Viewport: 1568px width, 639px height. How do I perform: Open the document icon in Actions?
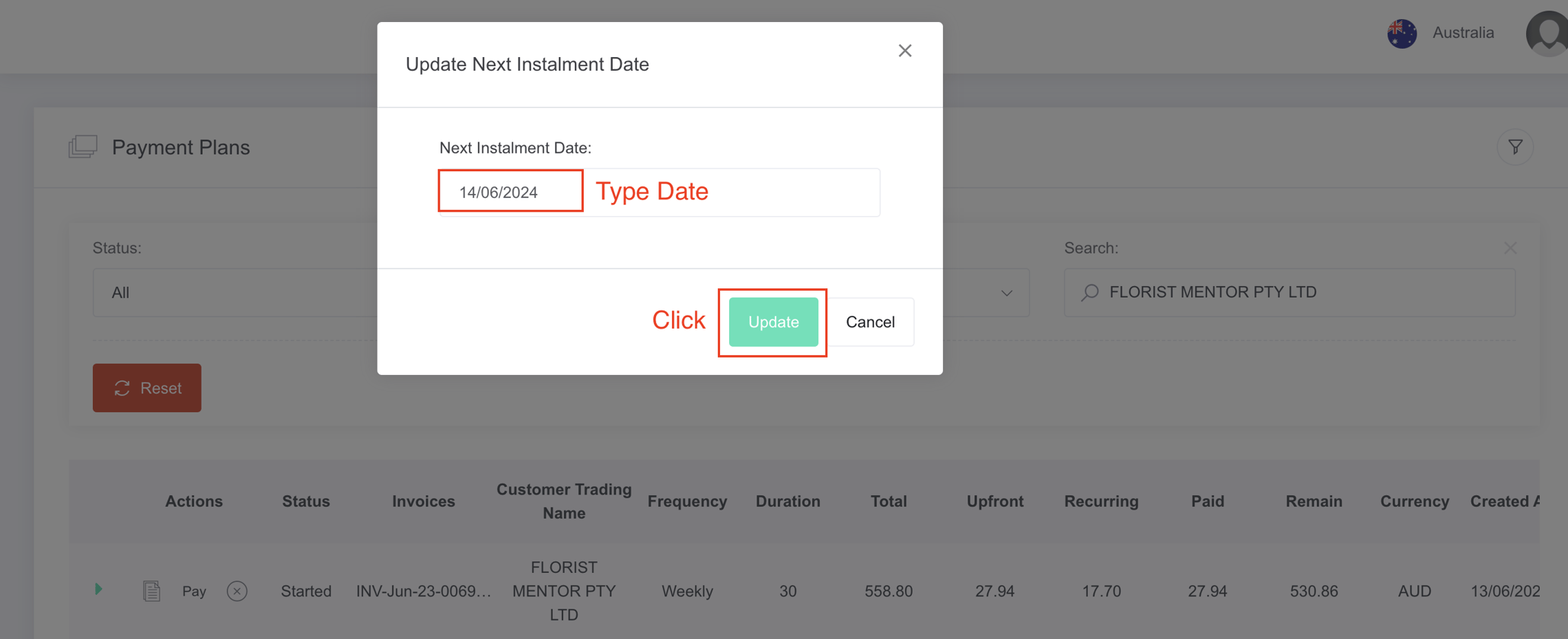click(x=151, y=591)
